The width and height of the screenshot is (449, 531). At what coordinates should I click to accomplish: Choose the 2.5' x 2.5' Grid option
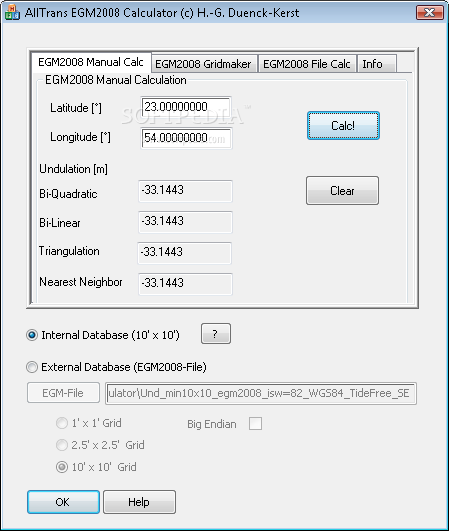[62, 445]
